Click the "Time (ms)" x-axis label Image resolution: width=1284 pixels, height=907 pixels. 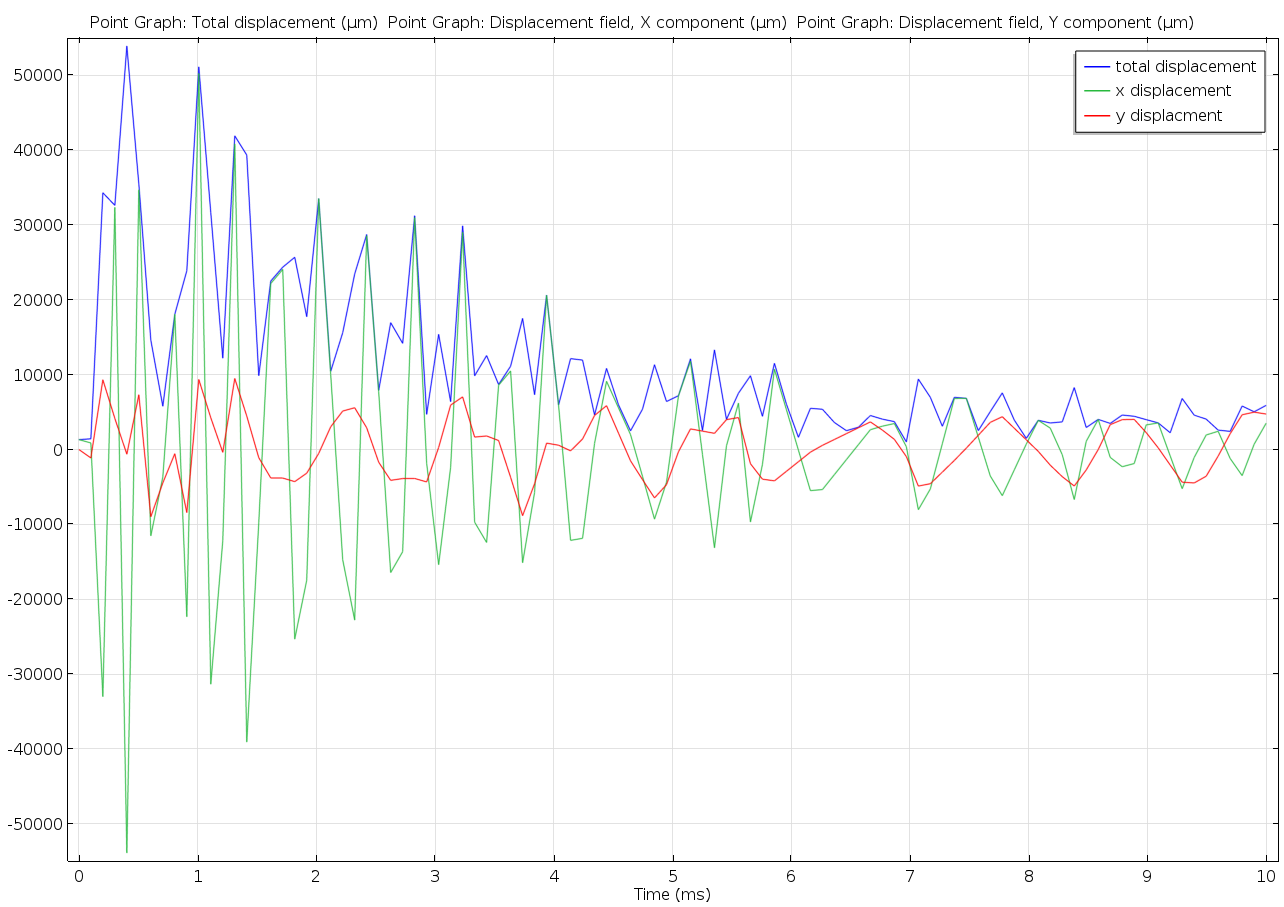[672, 894]
